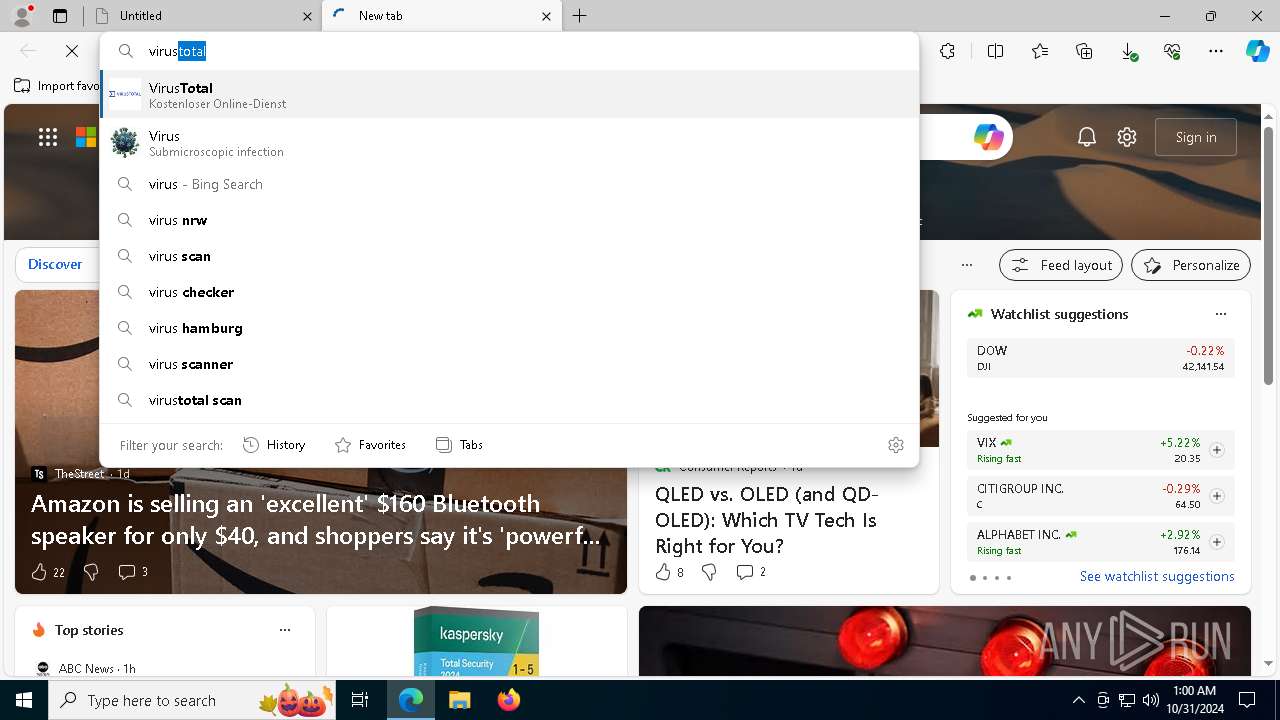Open the DOW stock row

(x=1100, y=358)
